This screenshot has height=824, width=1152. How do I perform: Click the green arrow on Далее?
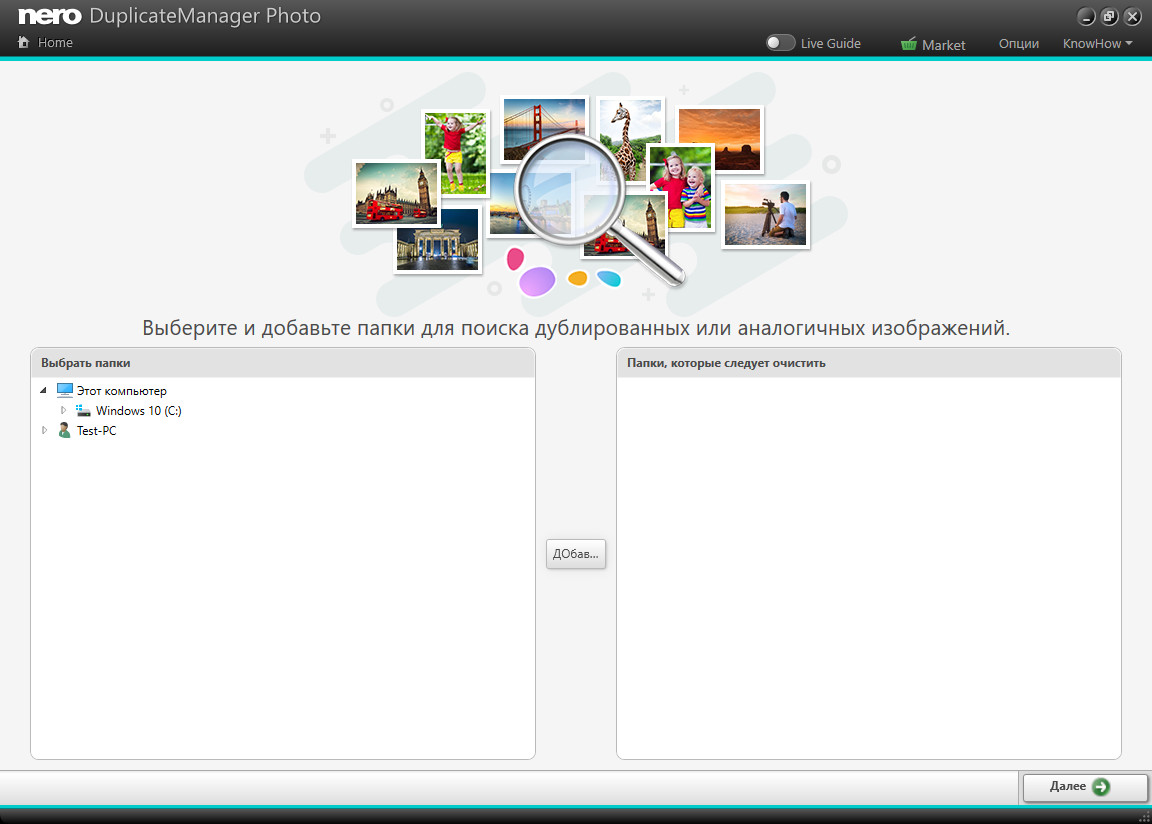tap(1101, 787)
